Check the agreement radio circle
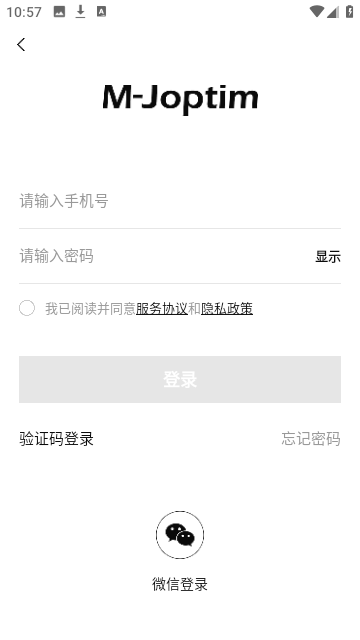This screenshot has height=640, width=360. (27, 308)
